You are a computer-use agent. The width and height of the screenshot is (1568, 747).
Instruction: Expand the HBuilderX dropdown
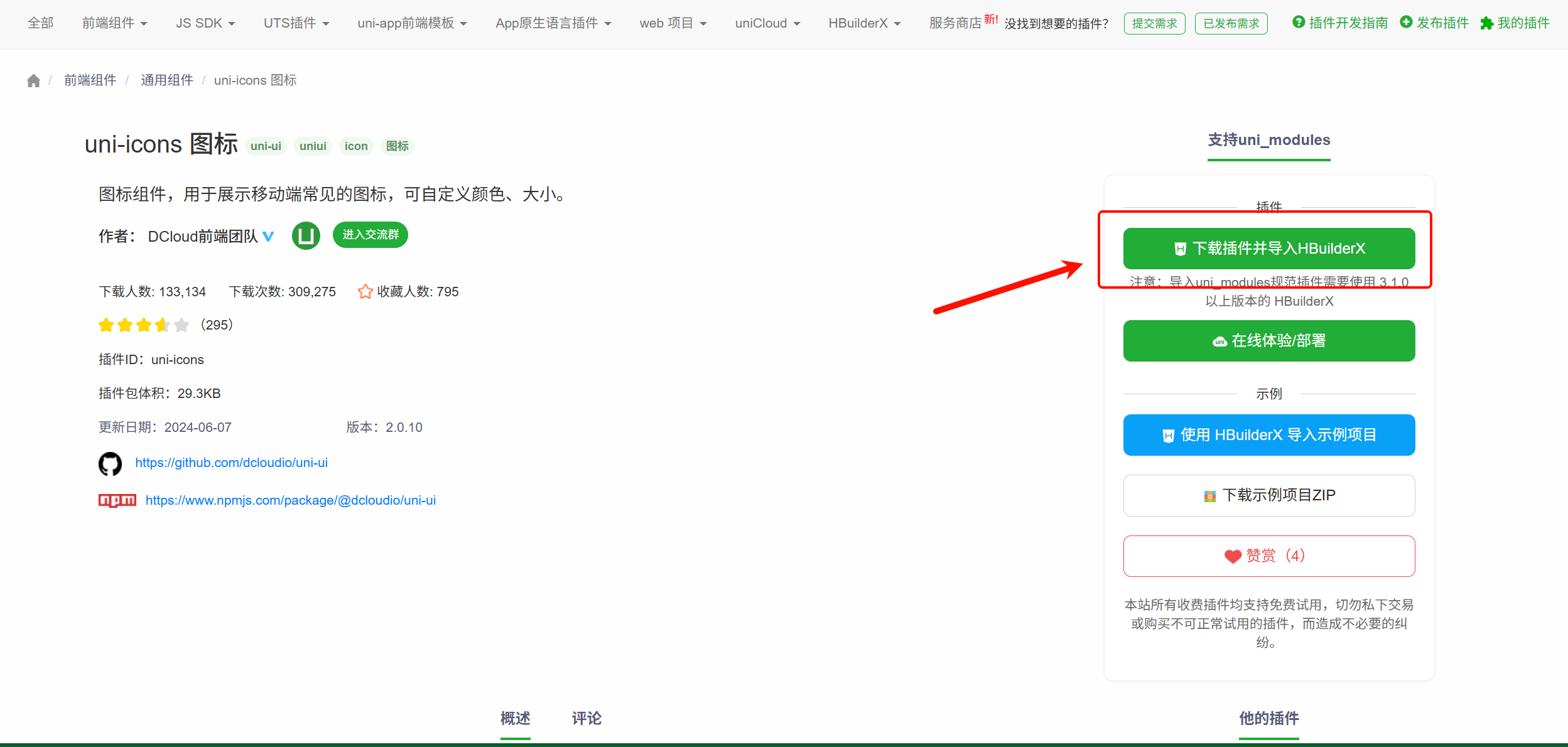pyautogui.click(x=864, y=23)
